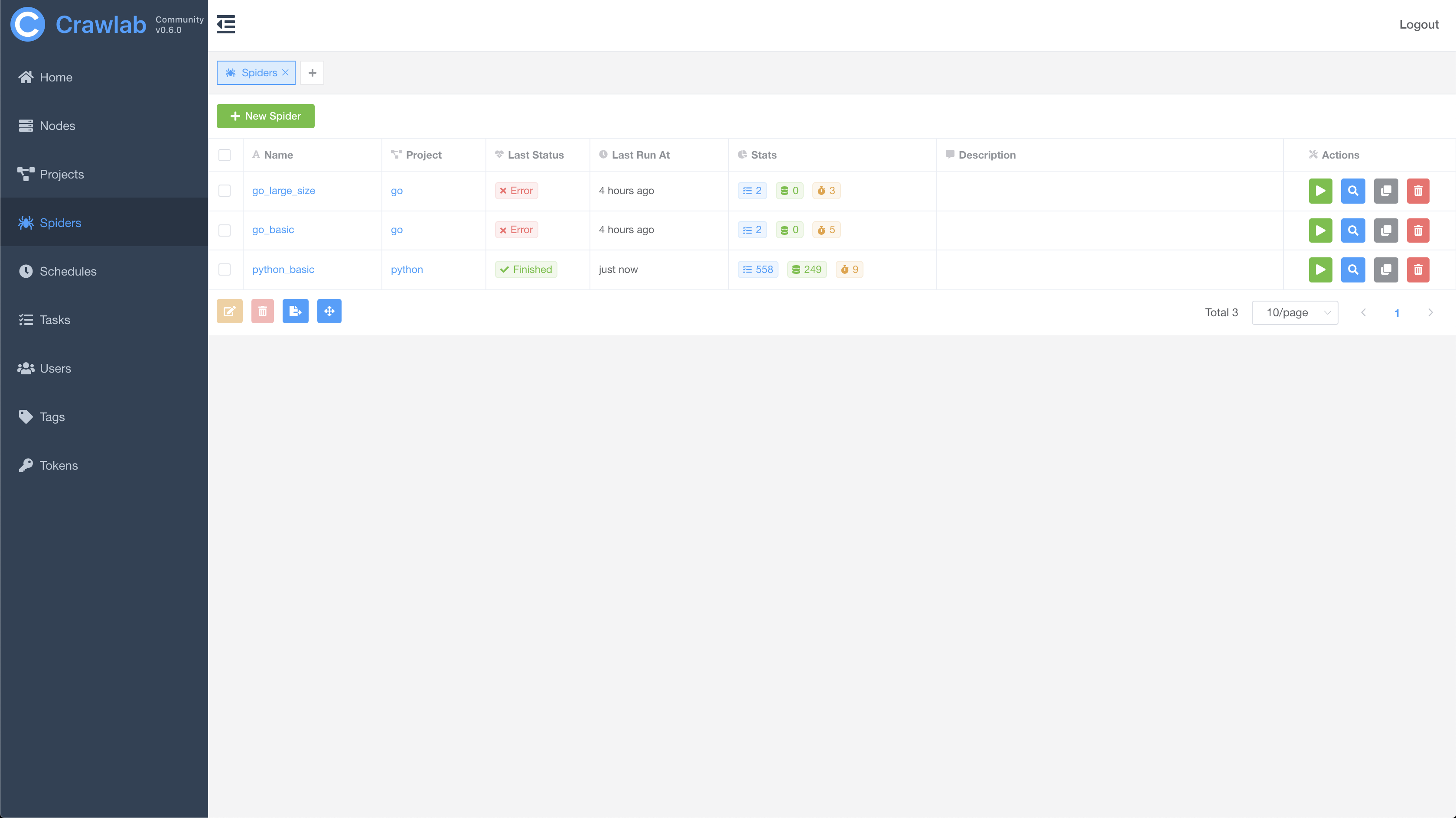Close the Spiders tab
This screenshot has width=1456, height=818.
285,73
